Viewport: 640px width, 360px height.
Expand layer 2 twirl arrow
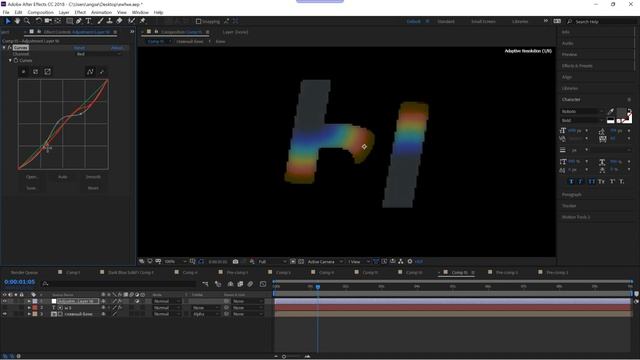29,308
